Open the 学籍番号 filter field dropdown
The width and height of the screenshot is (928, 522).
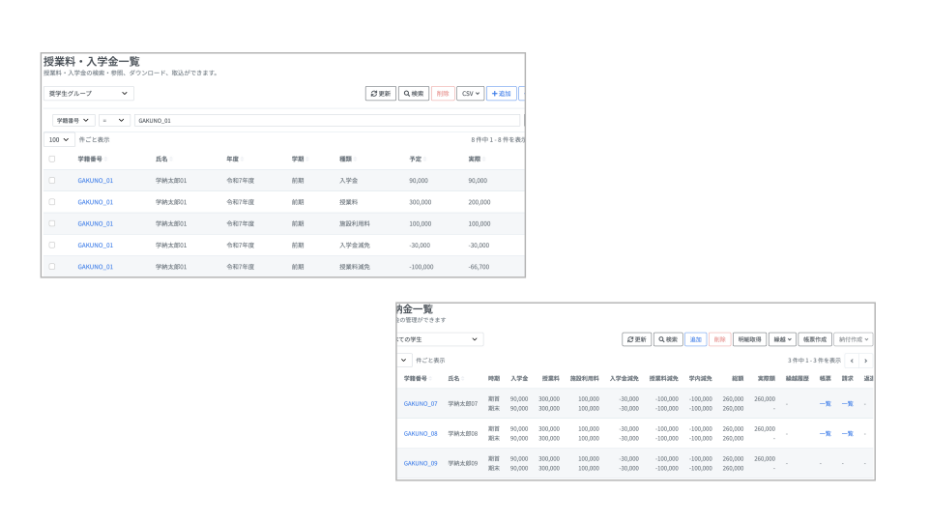click(x=73, y=120)
